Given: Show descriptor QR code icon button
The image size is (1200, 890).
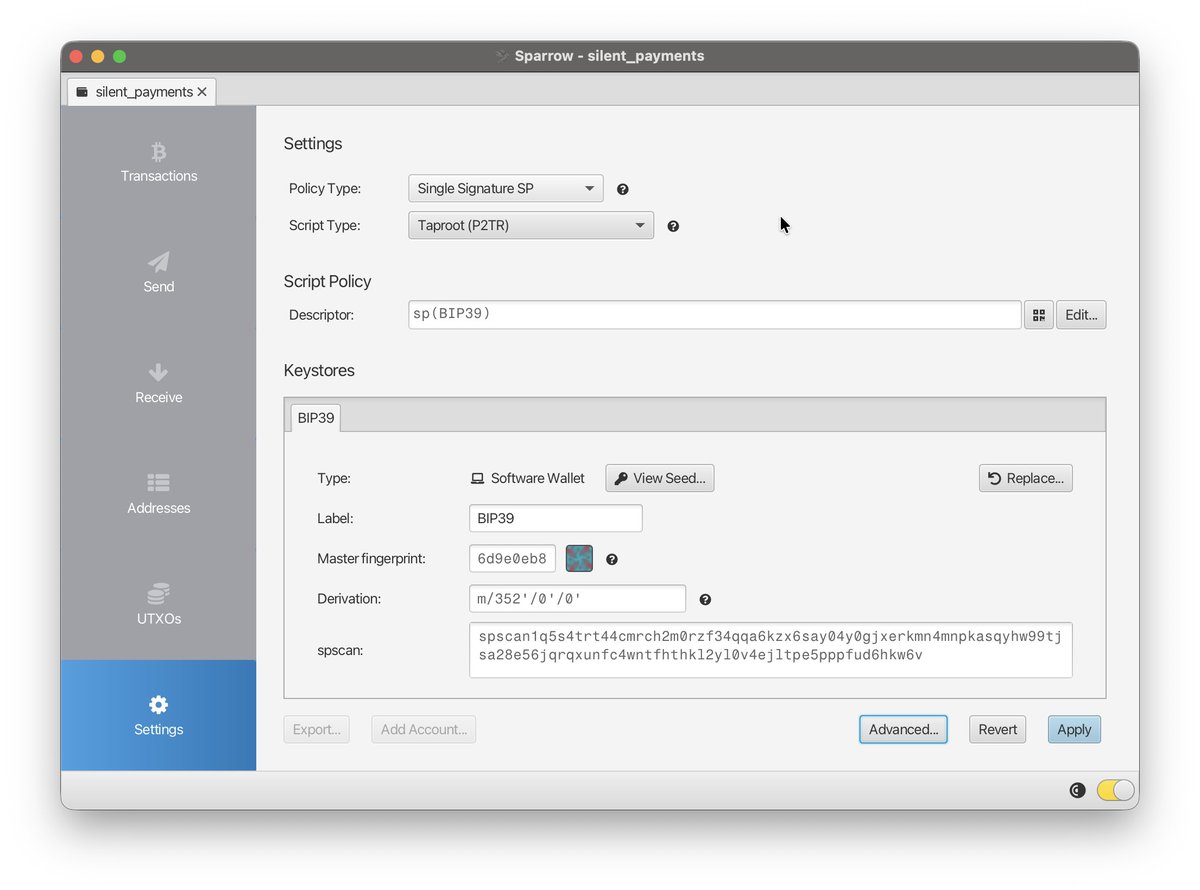Looking at the screenshot, I should (x=1038, y=315).
